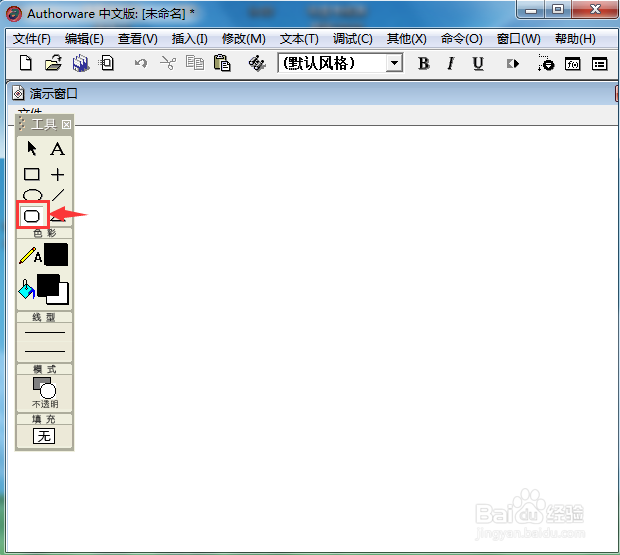
Task: Click the Save all icon
Action: click(x=80, y=63)
